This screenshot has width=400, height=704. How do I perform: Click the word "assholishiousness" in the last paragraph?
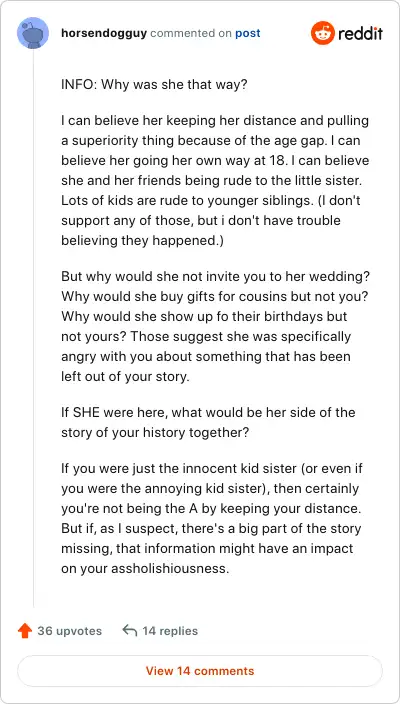169,568
